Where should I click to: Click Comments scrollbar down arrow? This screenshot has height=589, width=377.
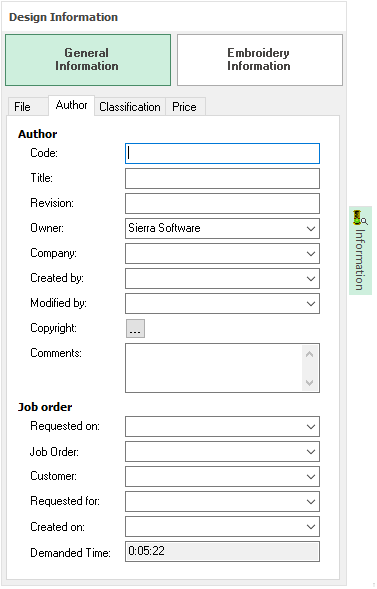tap(310, 383)
